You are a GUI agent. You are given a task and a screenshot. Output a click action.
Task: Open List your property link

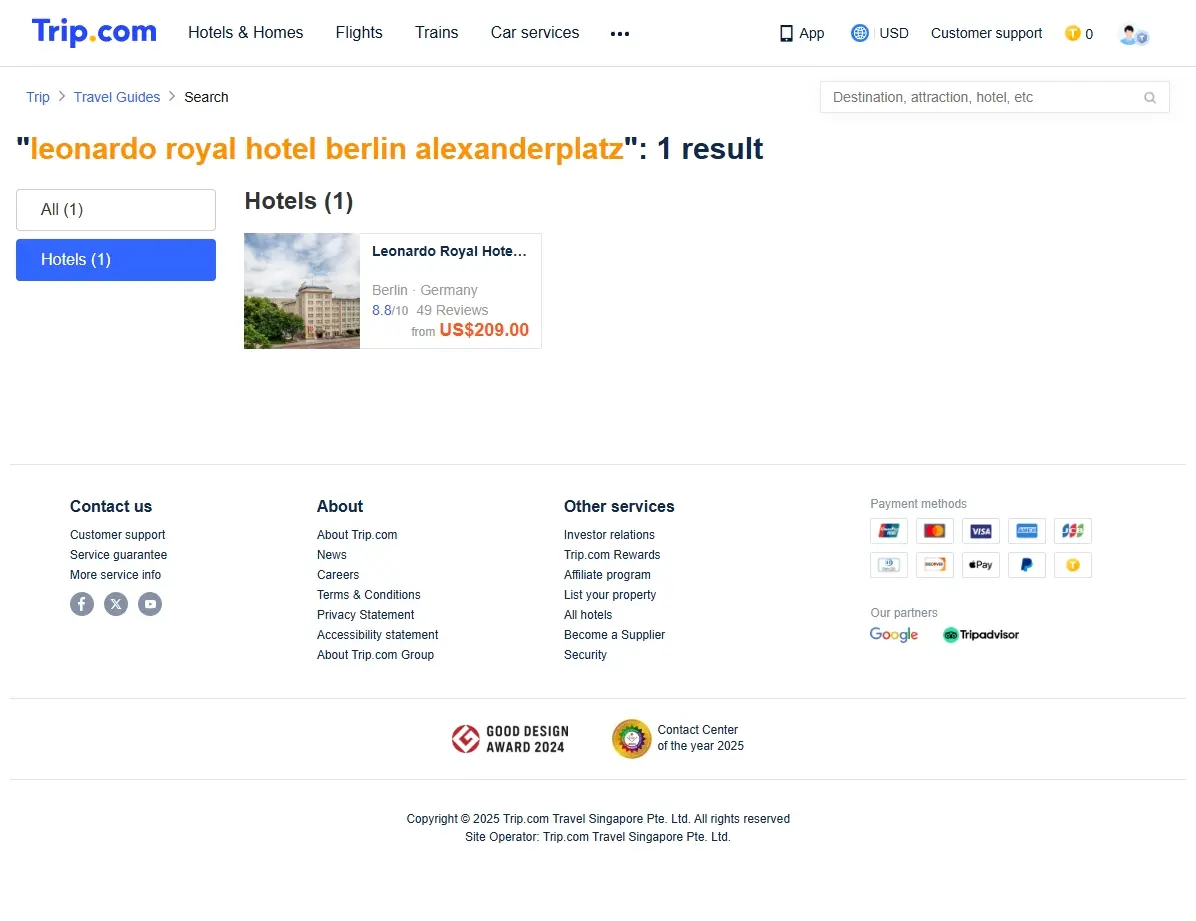pos(609,594)
